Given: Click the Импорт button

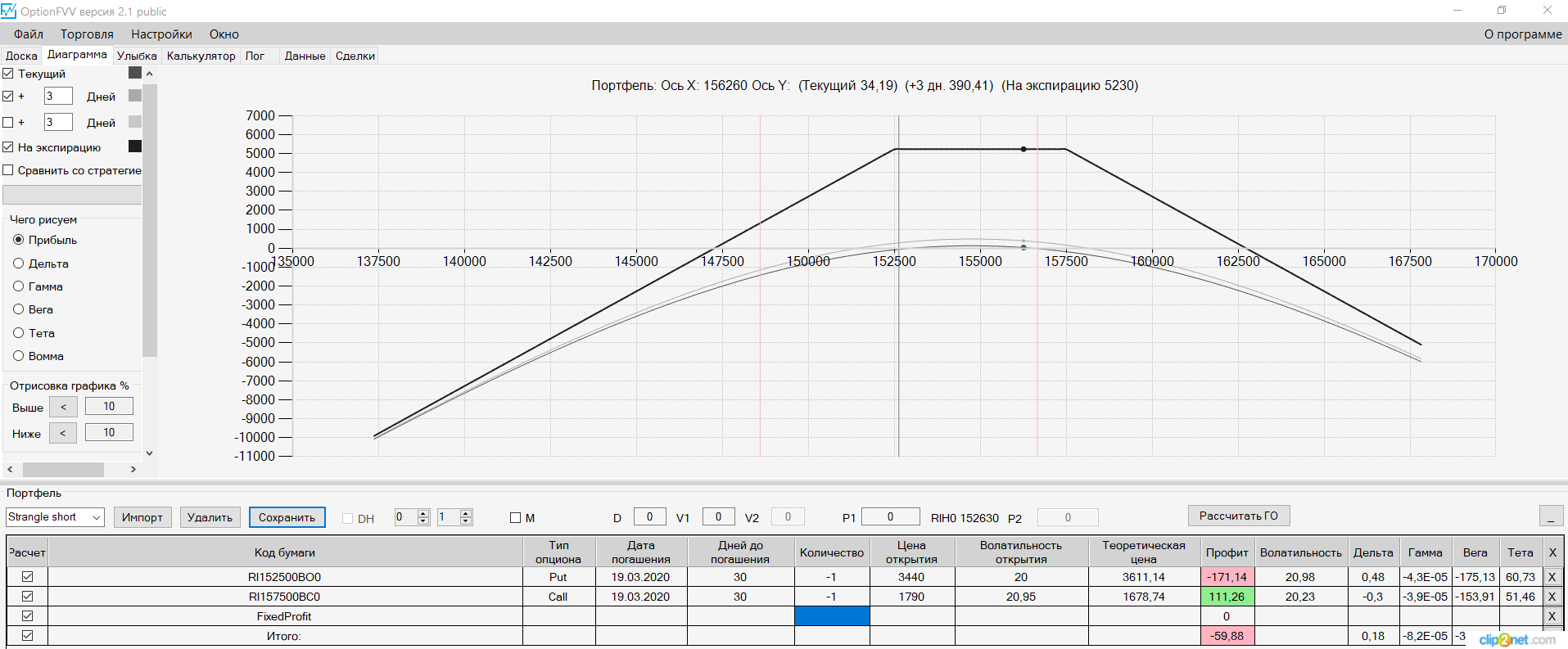Looking at the screenshot, I should coord(142,517).
